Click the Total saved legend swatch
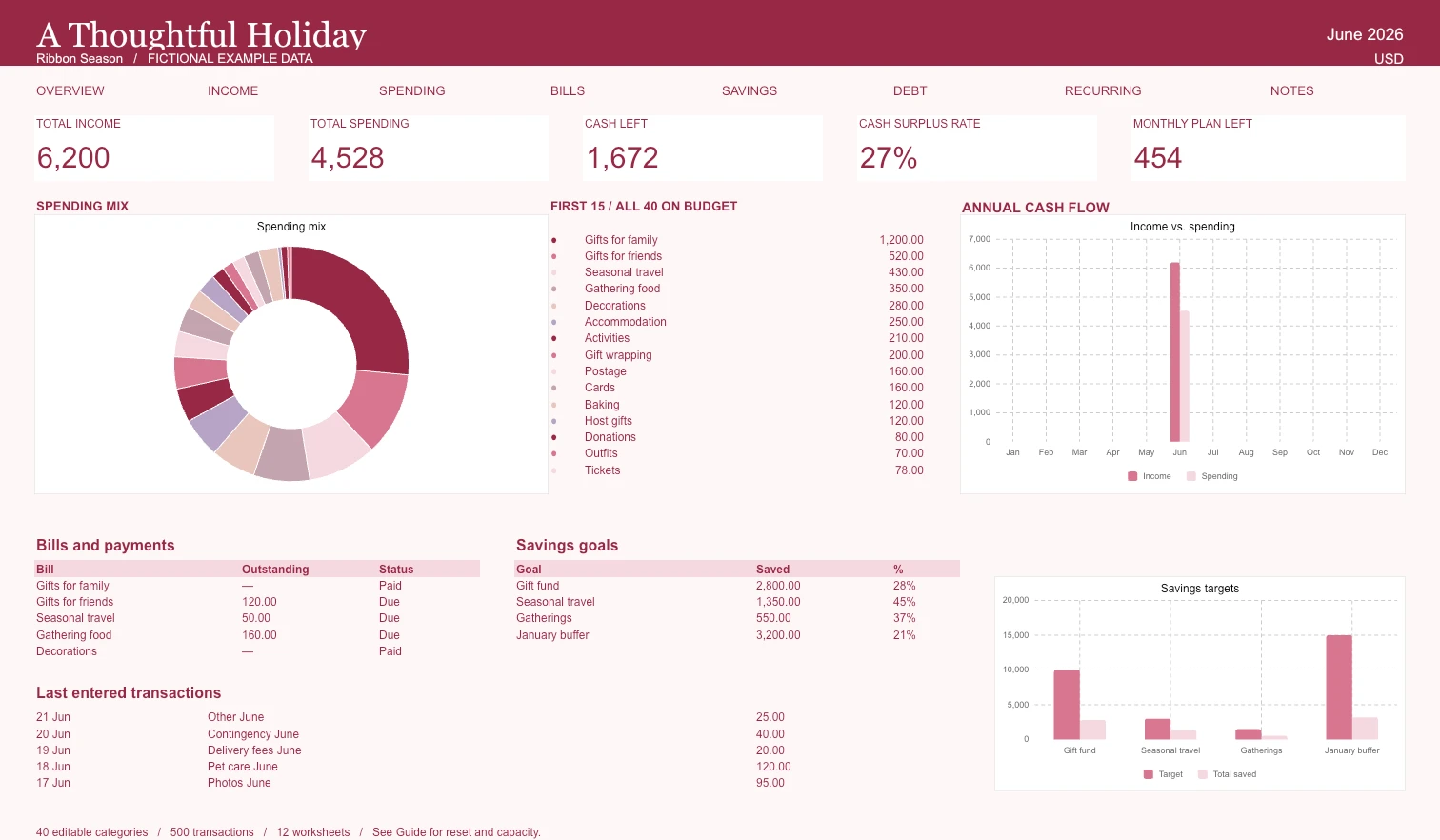This screenshot has width=1440, height=840. click(x=1203, y=774)
